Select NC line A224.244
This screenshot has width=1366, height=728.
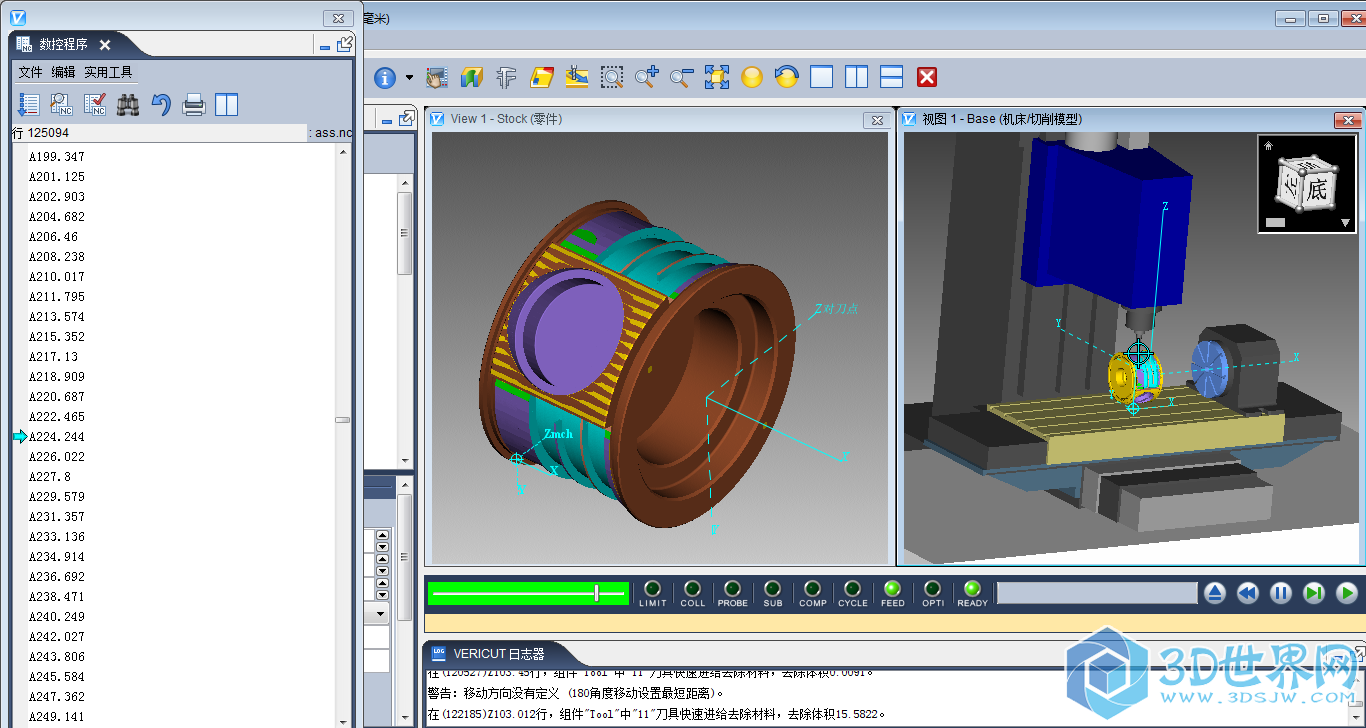(57, 437)
